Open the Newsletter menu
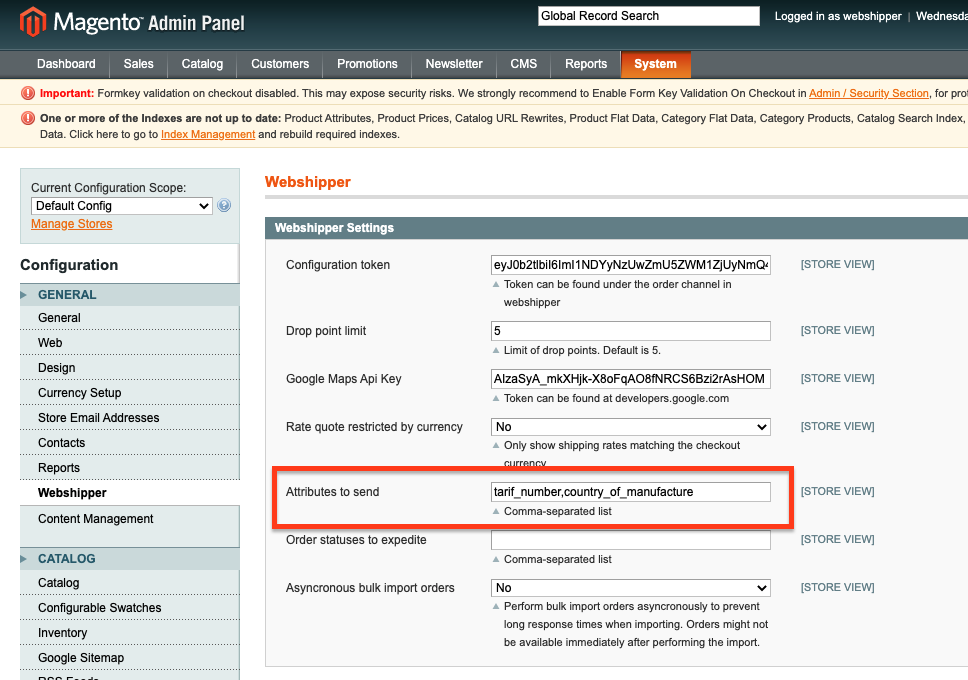 (454, 64)
